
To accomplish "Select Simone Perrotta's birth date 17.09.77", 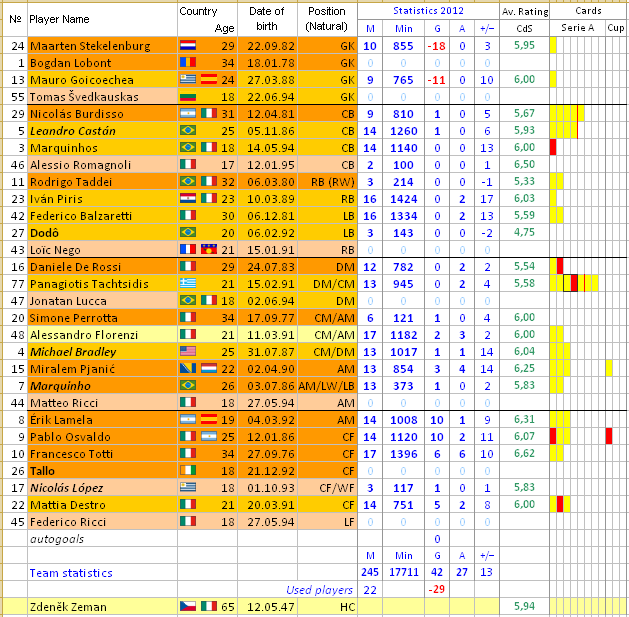I will (267, 318).
